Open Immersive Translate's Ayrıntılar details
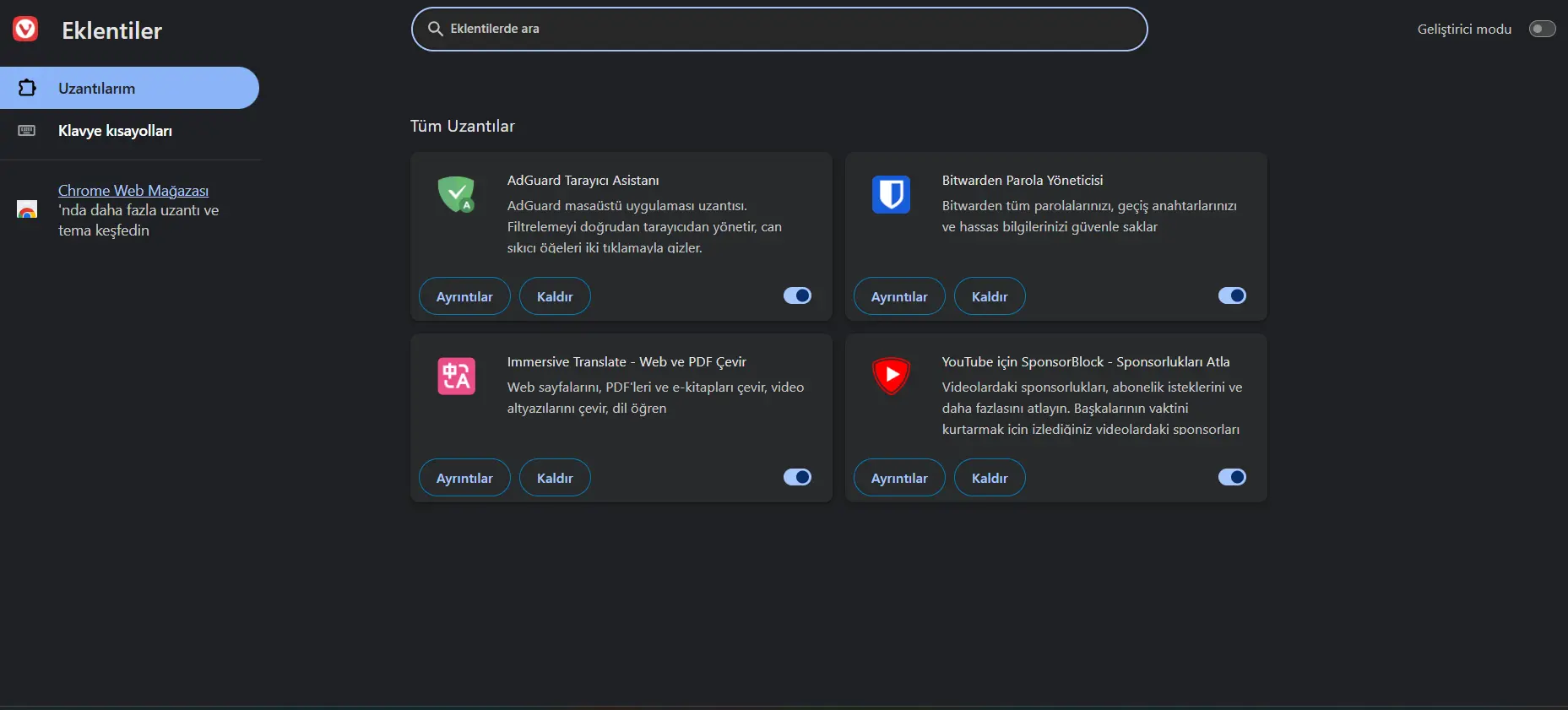Image resolution: width=1568 pixels, height=710 pixels. tap(464, 478)
